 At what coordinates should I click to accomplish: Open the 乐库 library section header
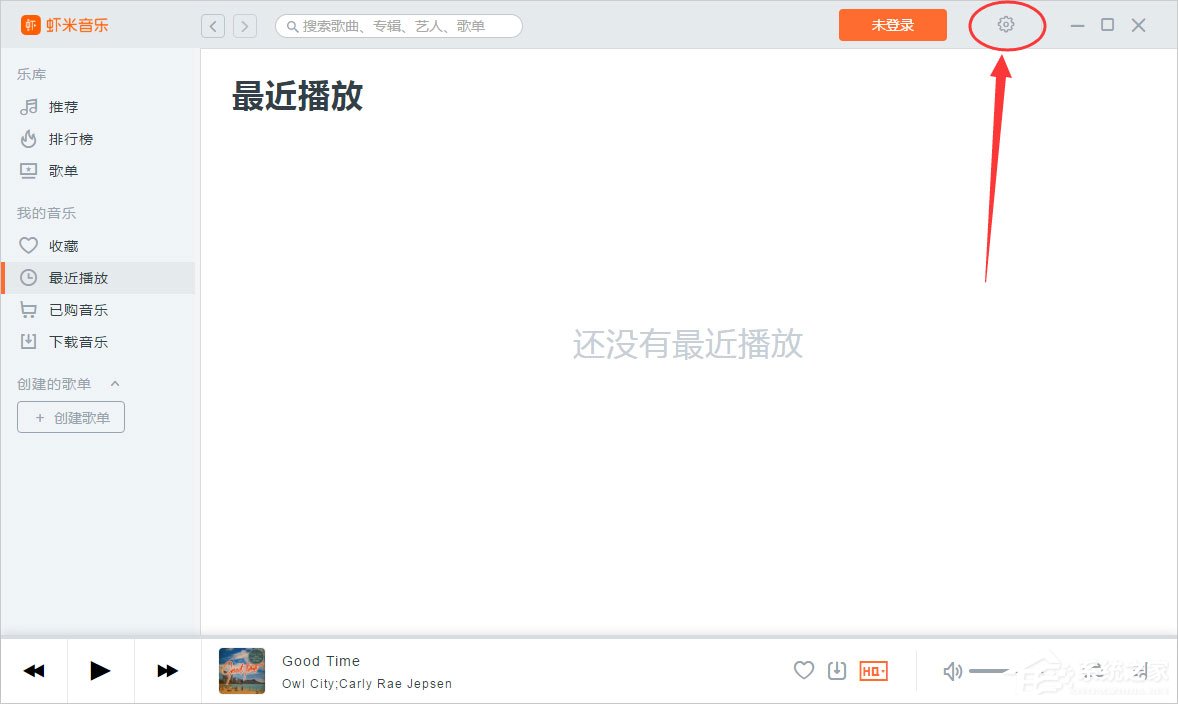31,73
